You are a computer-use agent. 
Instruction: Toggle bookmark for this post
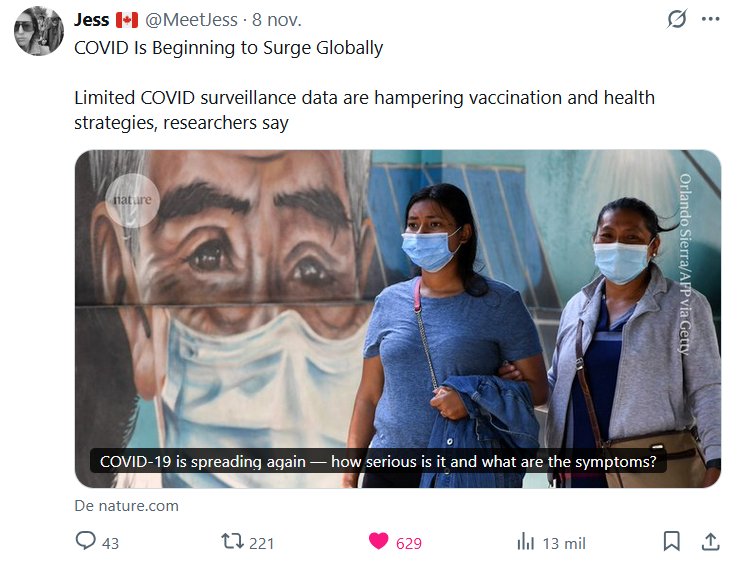tap(672, 542)
